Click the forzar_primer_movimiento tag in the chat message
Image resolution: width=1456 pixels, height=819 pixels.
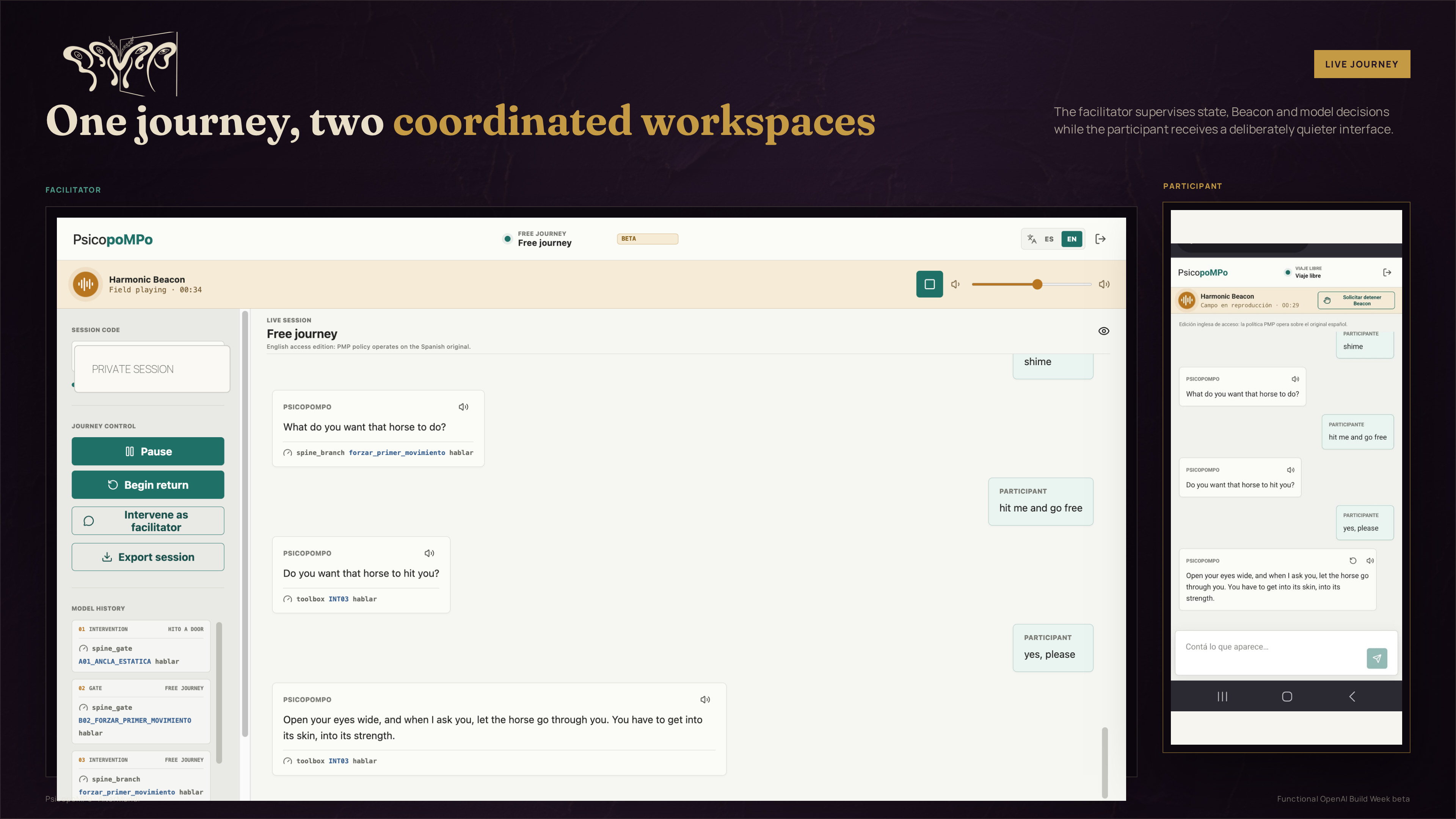(x=397, y=453)
